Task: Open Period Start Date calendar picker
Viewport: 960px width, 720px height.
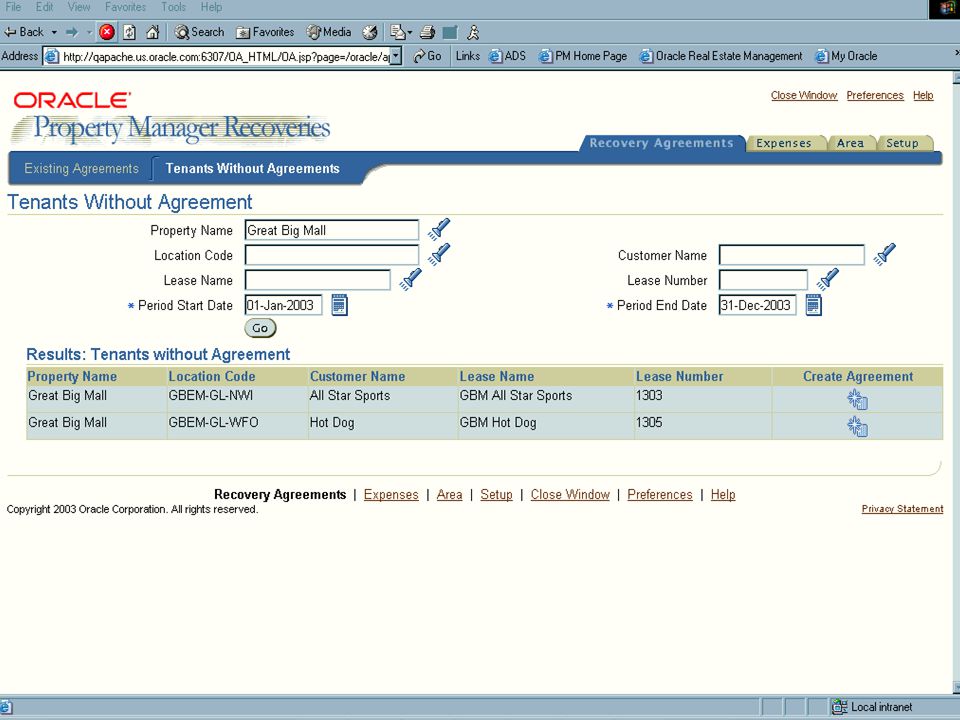Action: (x=339, y=305)
